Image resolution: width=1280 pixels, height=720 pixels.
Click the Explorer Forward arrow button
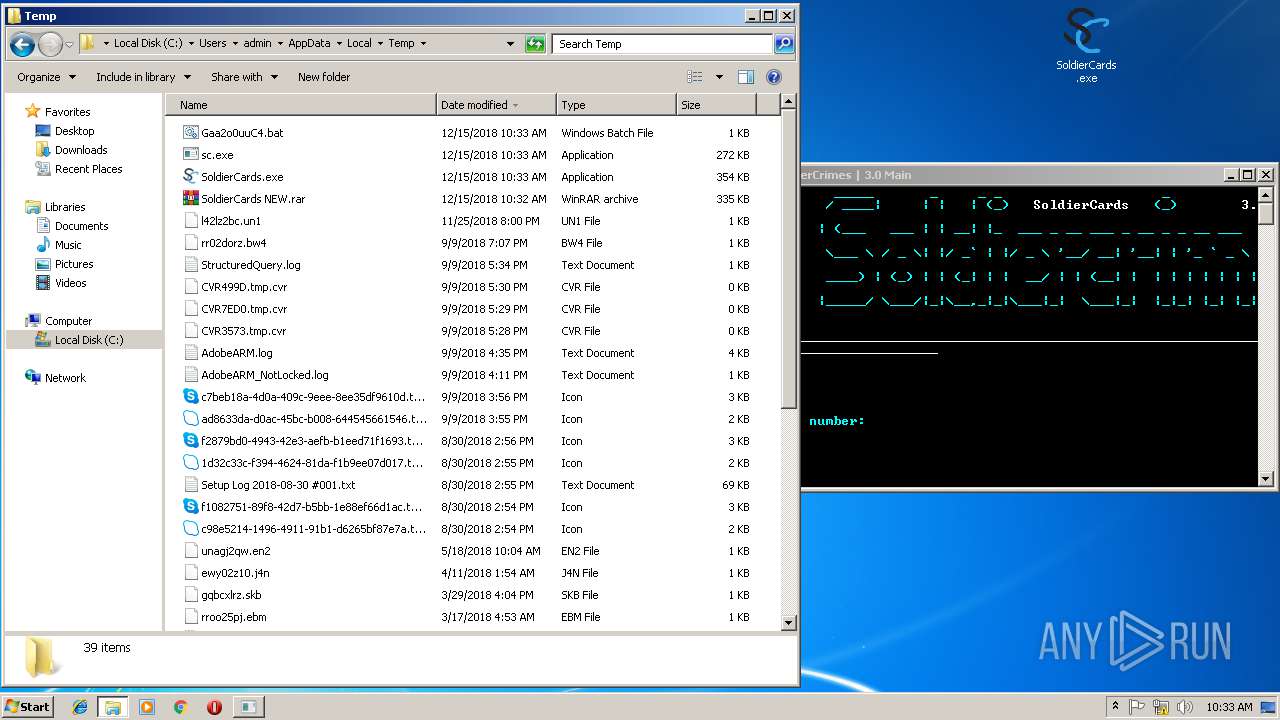[x=50, y=44]
